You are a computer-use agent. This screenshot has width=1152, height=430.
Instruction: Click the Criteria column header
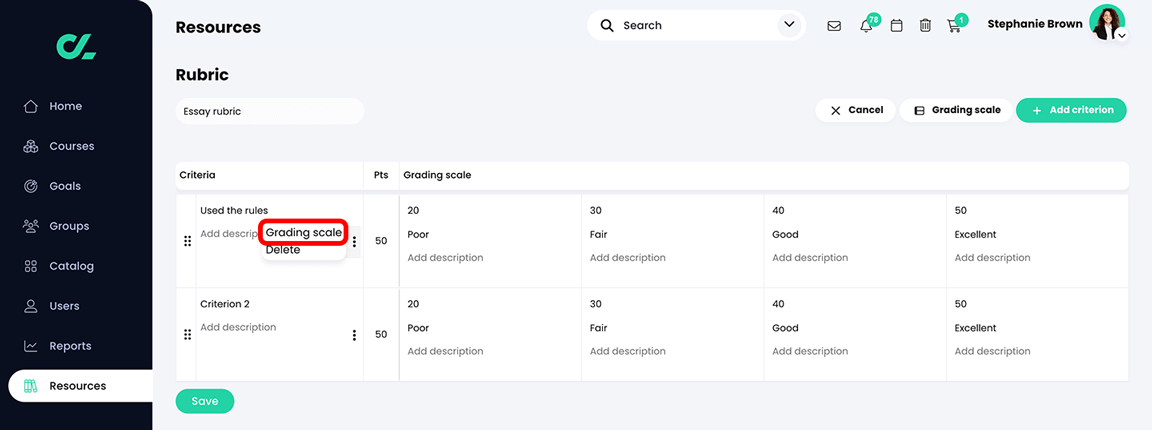tap(197, 175)
